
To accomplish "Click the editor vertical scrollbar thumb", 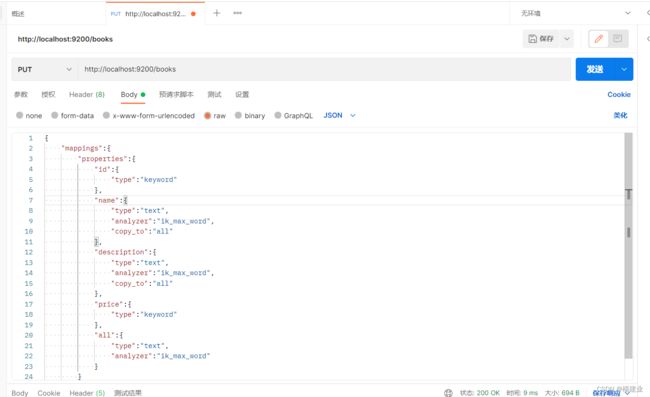I will click(628, 245).
